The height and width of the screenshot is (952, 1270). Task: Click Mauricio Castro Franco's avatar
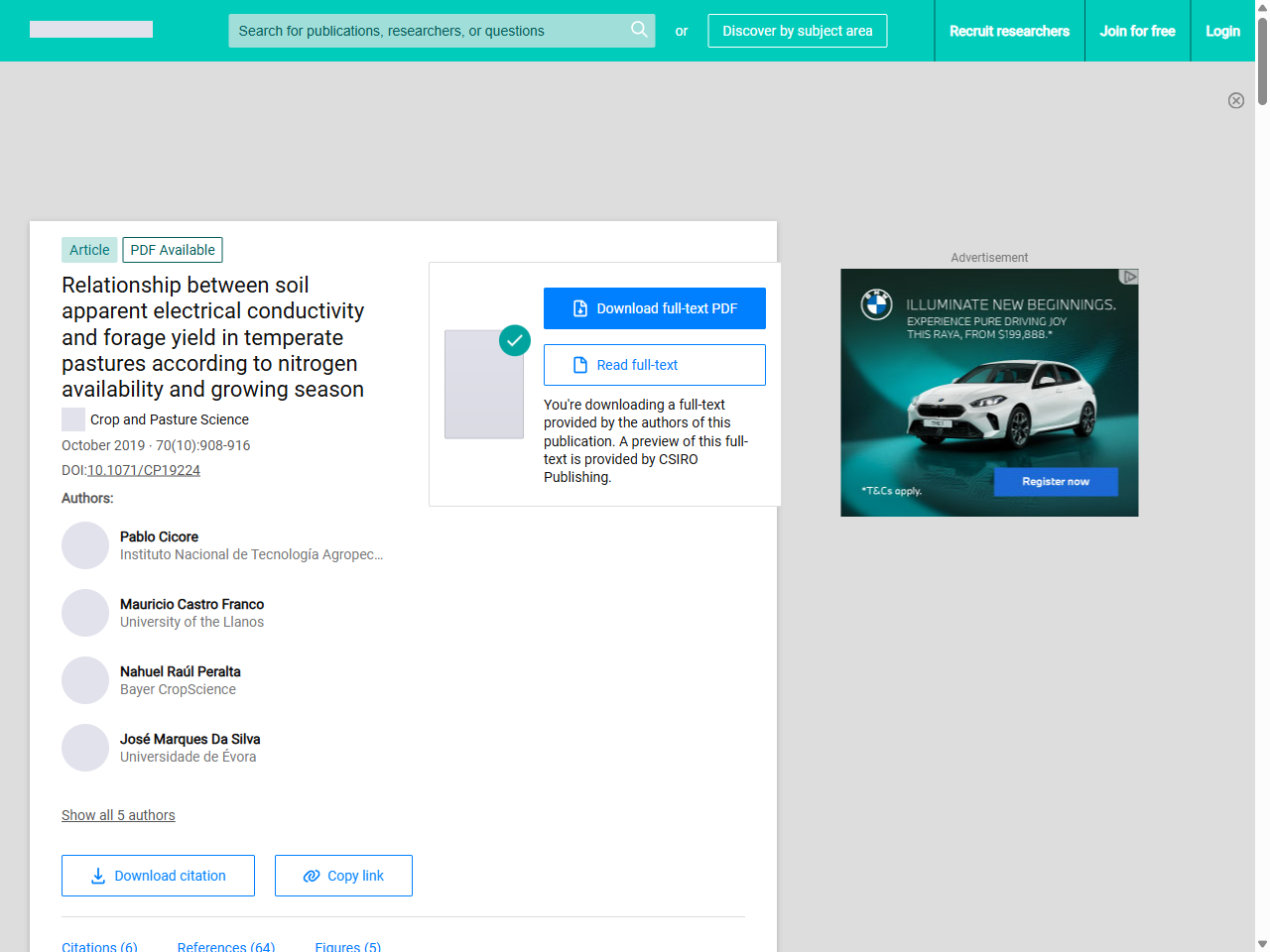point(85,613)
